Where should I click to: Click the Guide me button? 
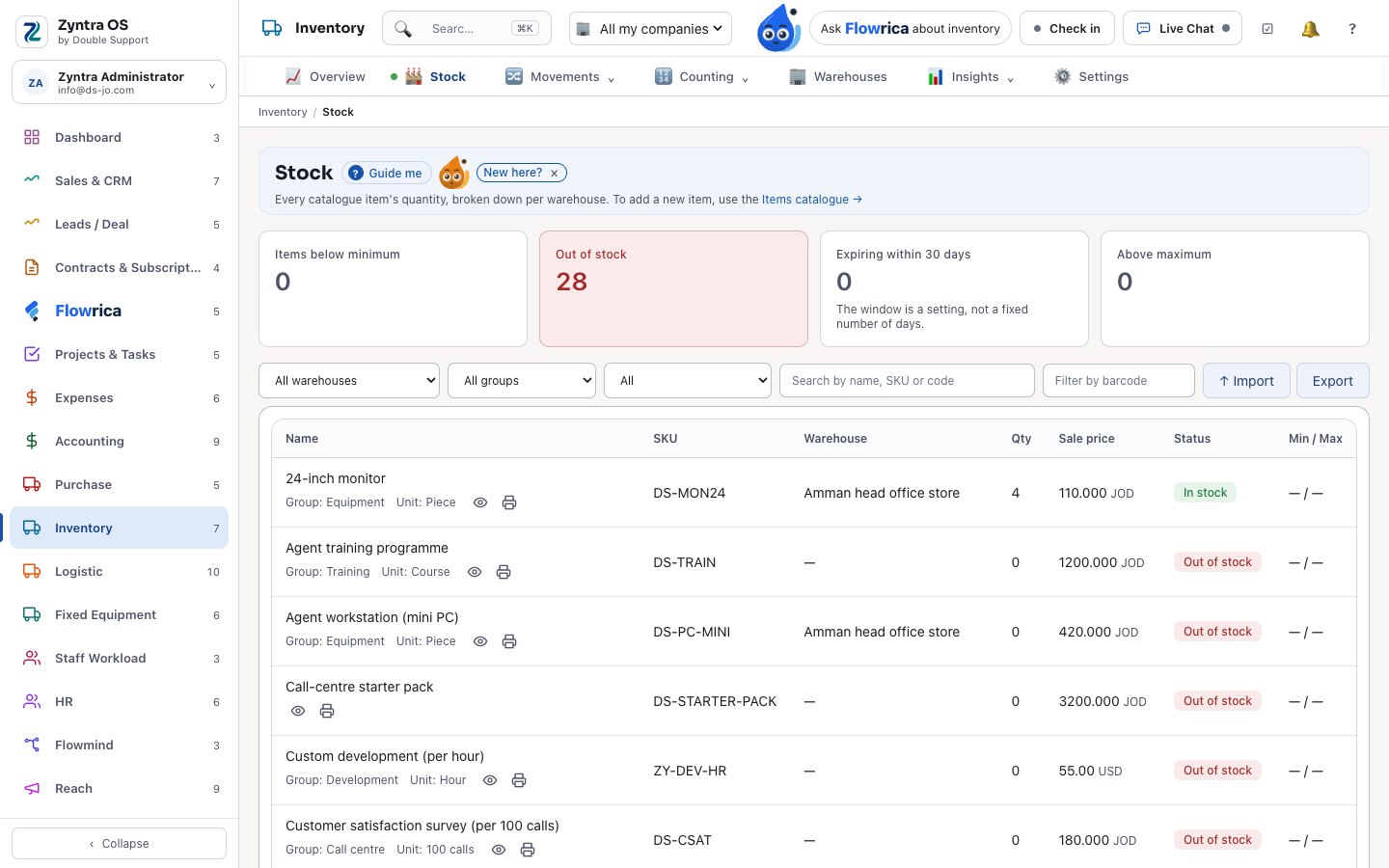point(386,173)
